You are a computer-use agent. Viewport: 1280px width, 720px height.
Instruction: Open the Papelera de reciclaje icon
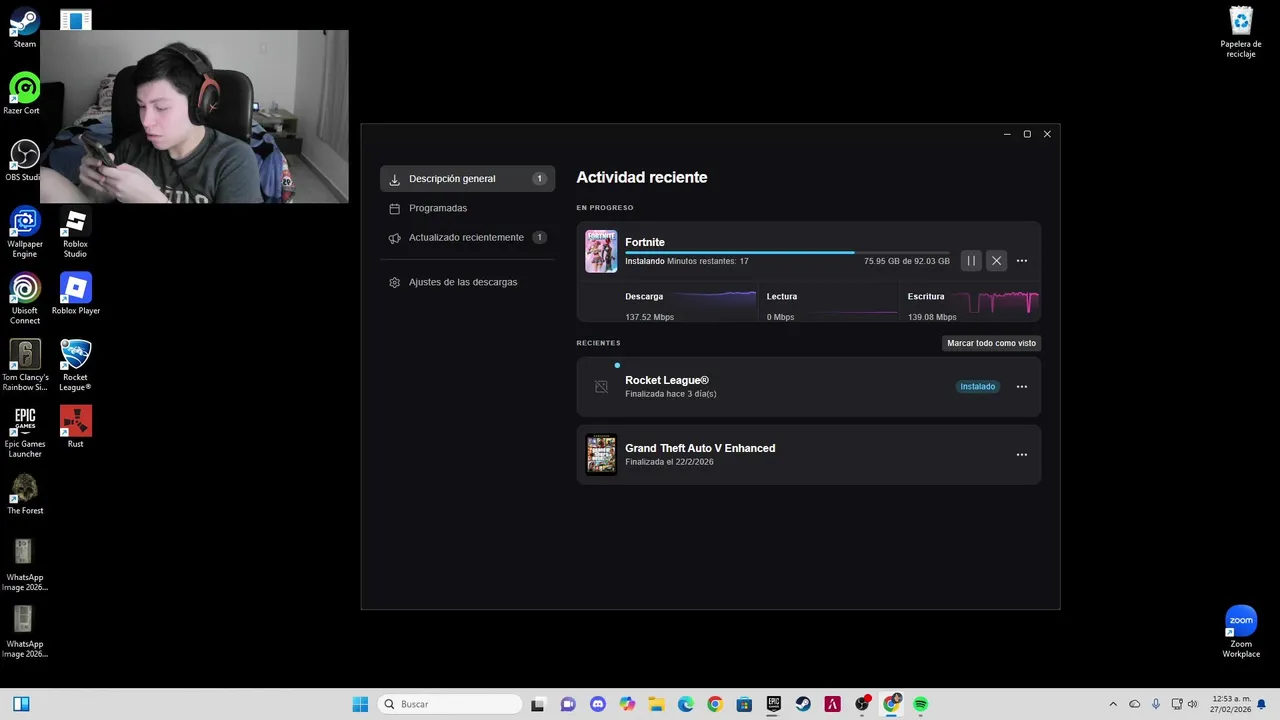click(1241, 32)
